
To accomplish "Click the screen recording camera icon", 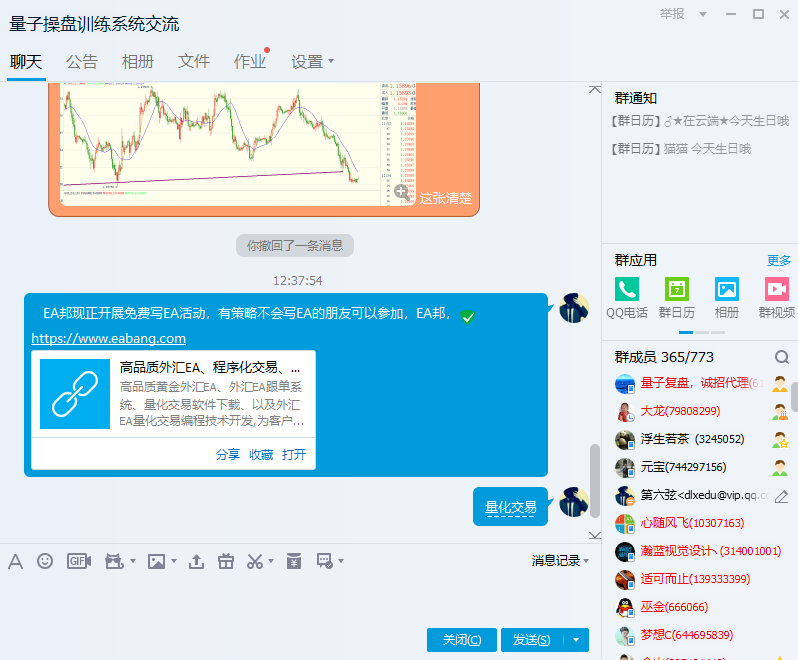I will point(114,561).
